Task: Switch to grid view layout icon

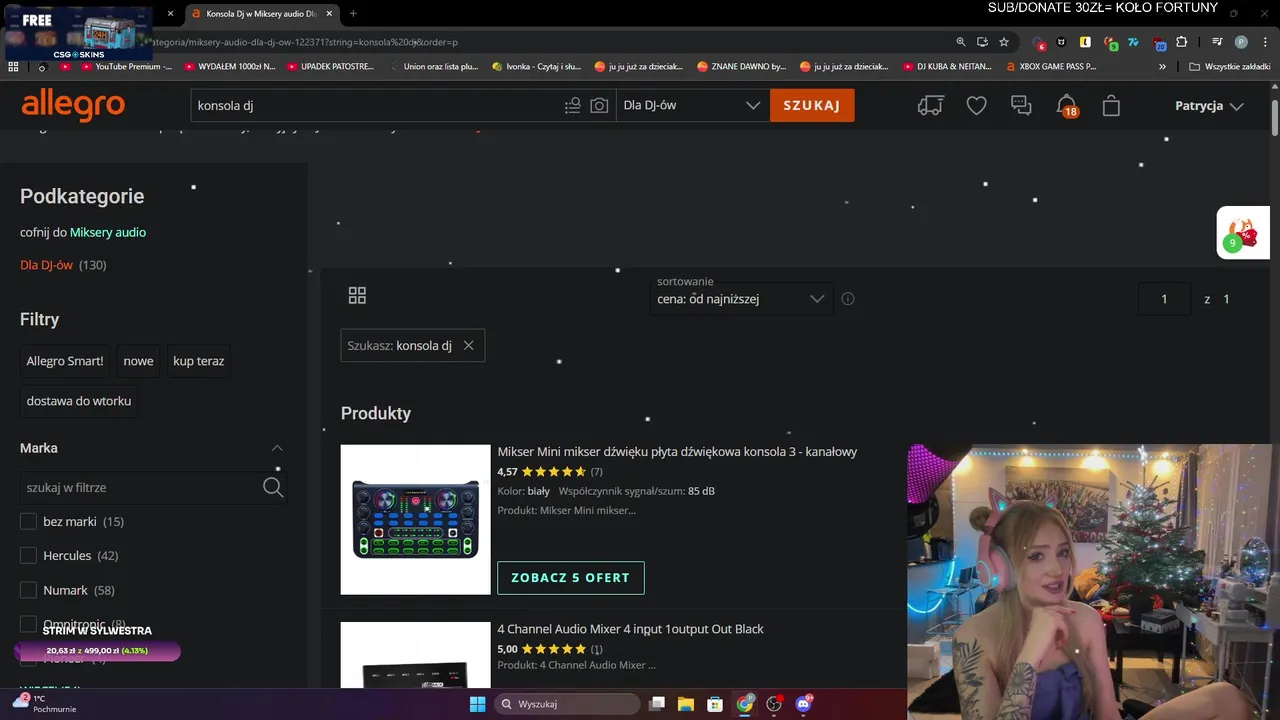Action: pyautogui.click(x=357, y=295)
